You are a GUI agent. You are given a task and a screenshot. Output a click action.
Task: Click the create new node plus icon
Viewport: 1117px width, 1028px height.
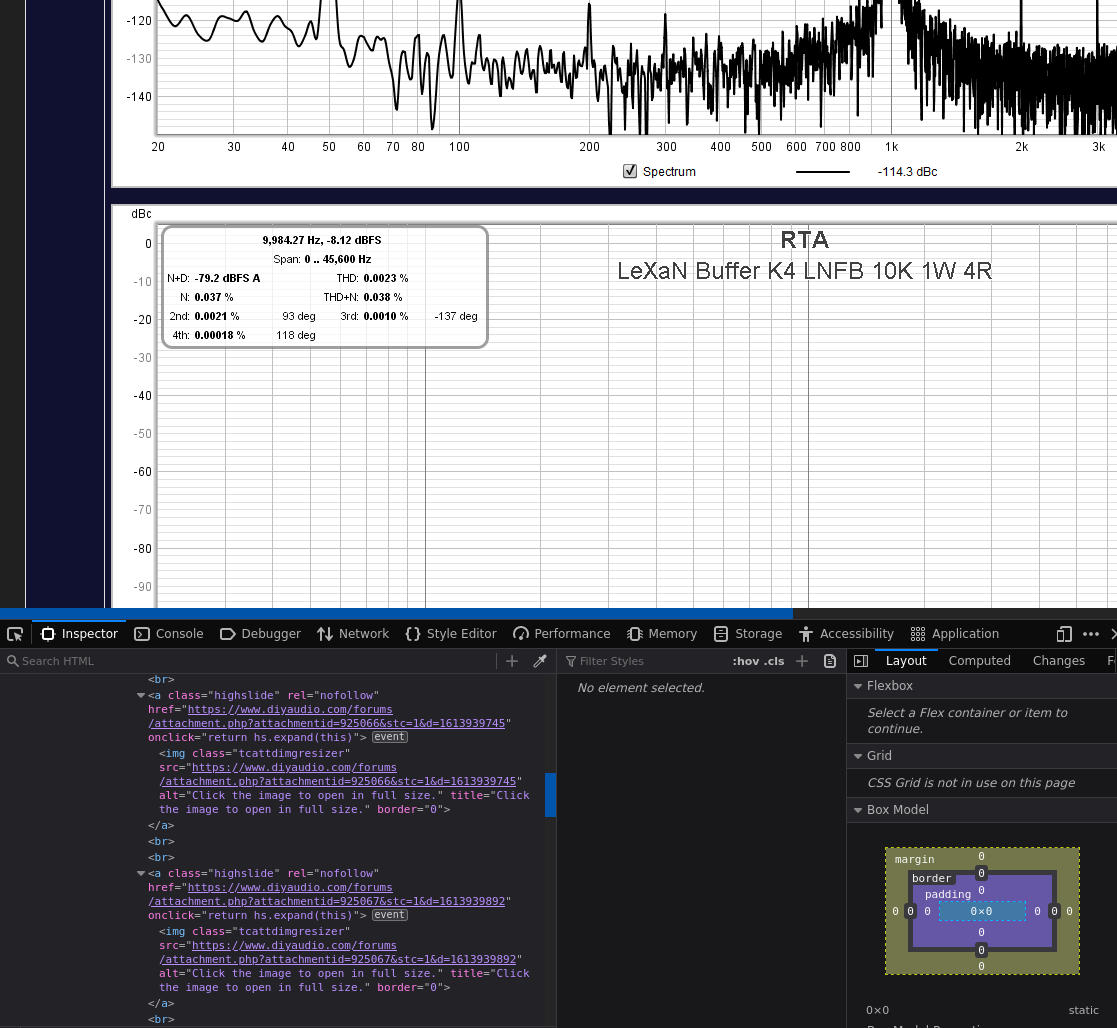point(511,661)
